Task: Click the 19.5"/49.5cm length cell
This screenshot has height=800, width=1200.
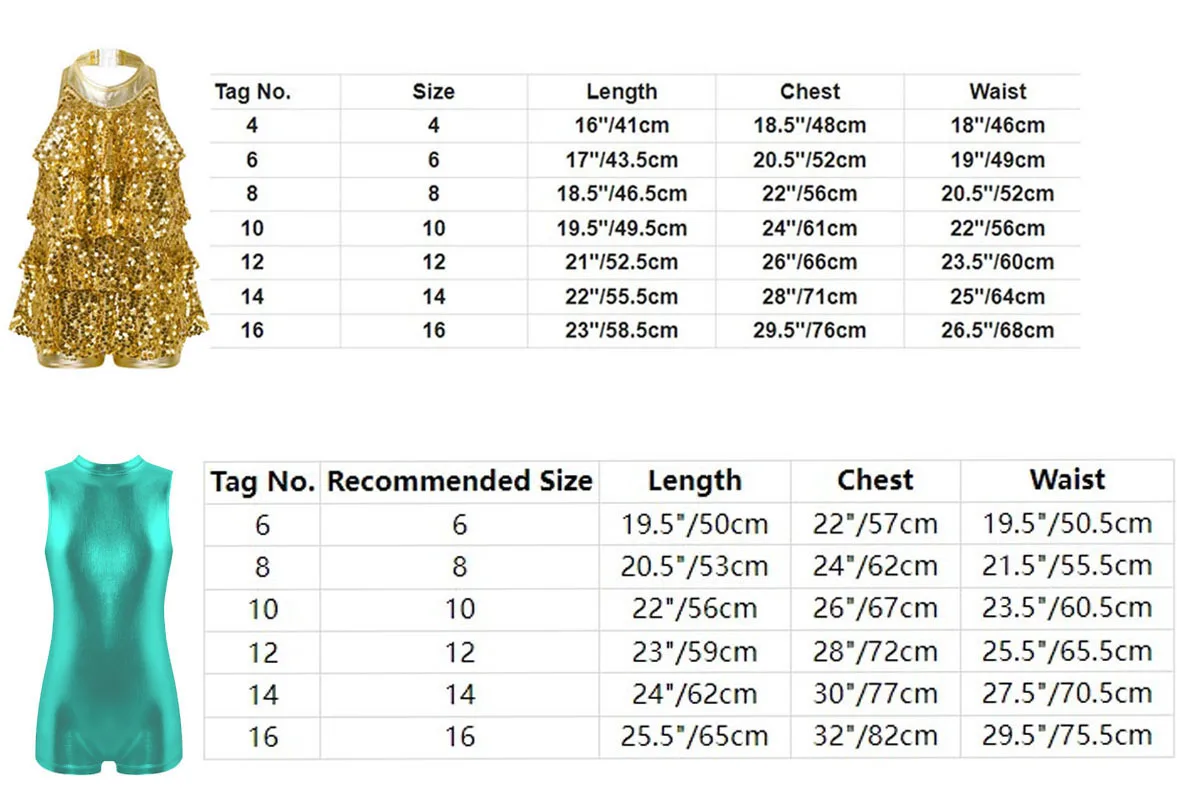Action: (621, 228)
